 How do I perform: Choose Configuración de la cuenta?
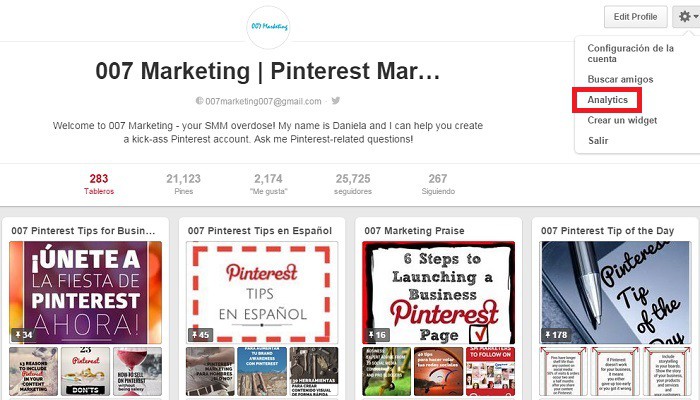pos(630,53)
